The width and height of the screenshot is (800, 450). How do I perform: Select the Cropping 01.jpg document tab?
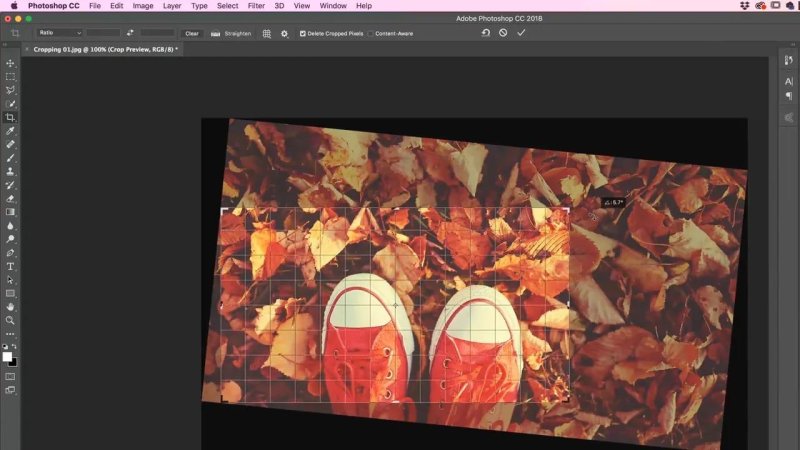106,49
